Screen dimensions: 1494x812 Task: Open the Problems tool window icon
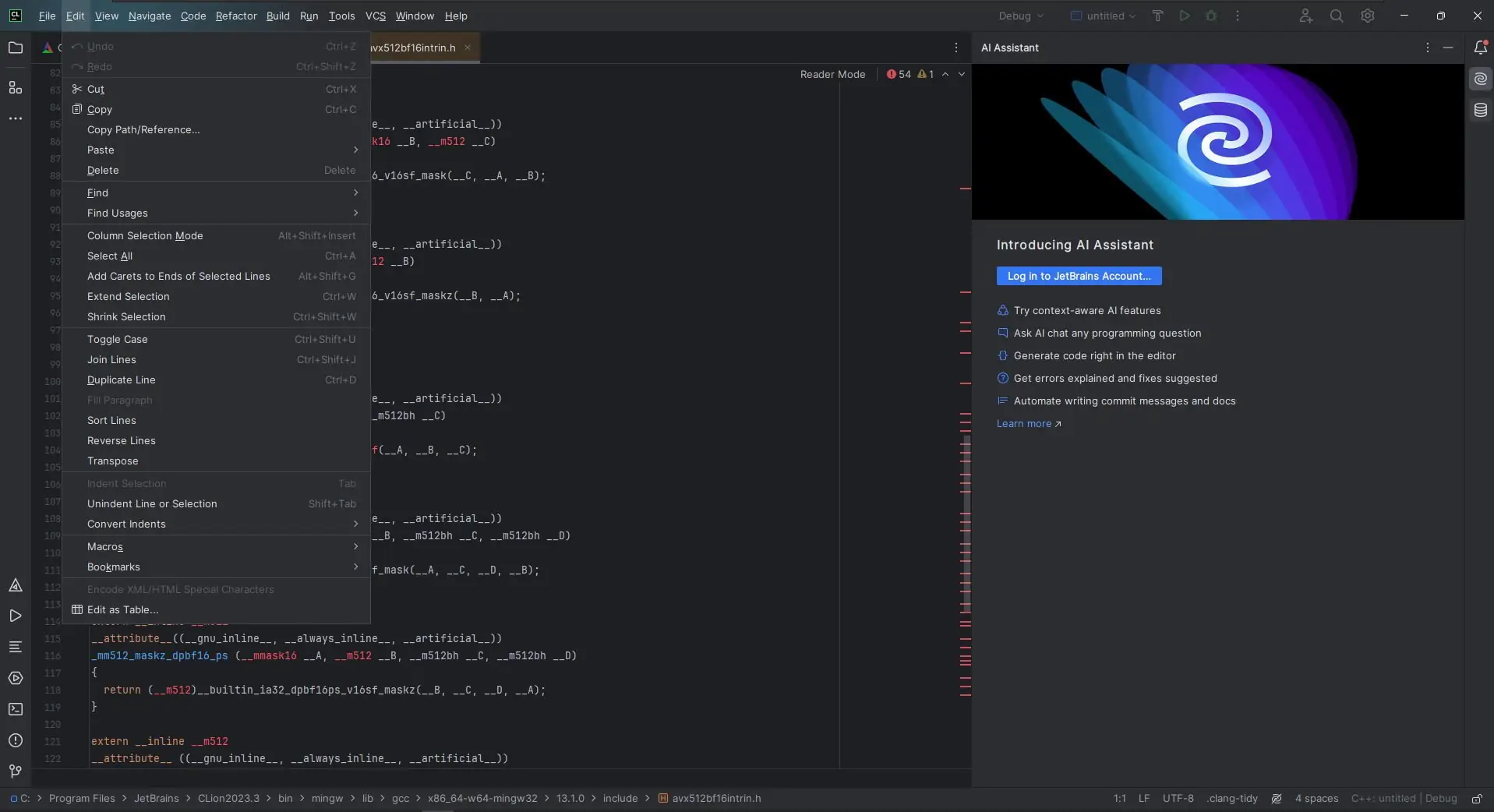16,740
